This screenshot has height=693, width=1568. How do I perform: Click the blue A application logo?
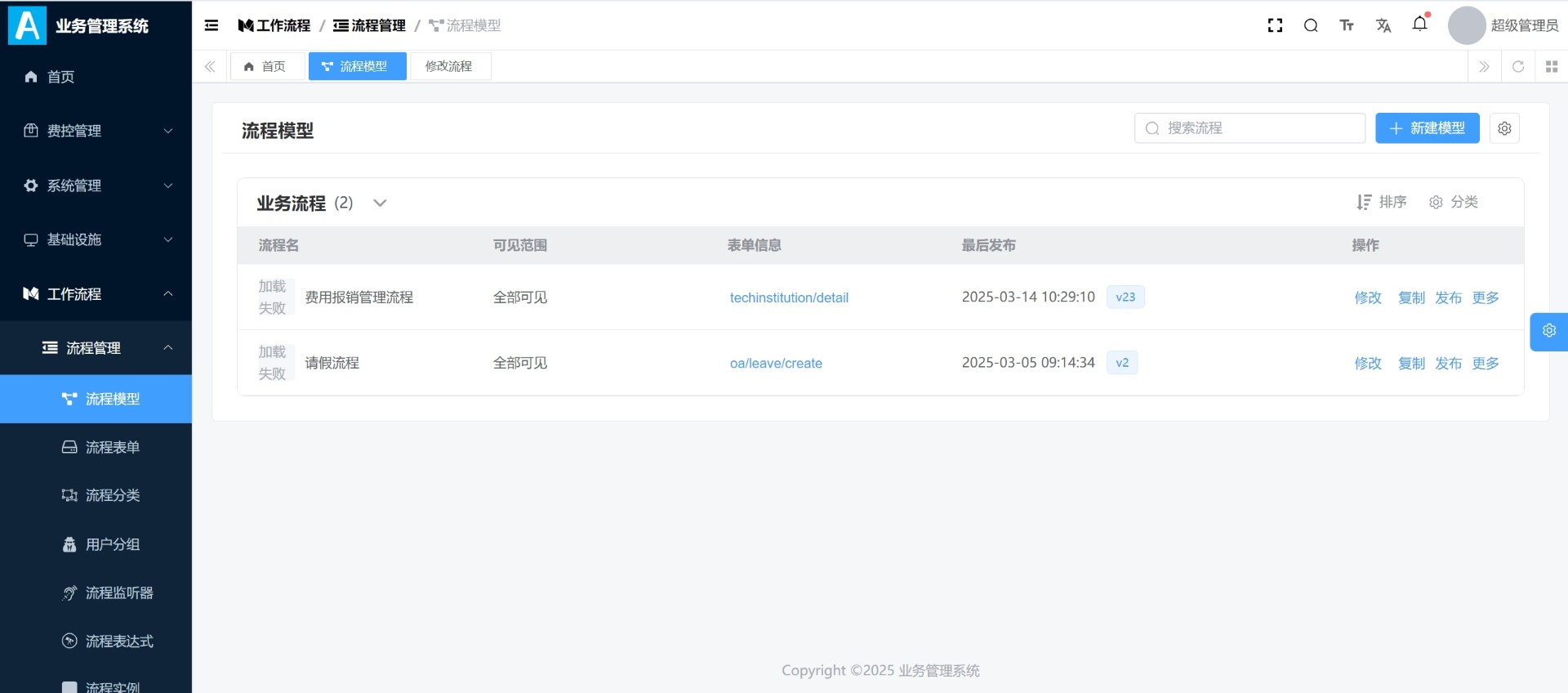tap(27, 25)
